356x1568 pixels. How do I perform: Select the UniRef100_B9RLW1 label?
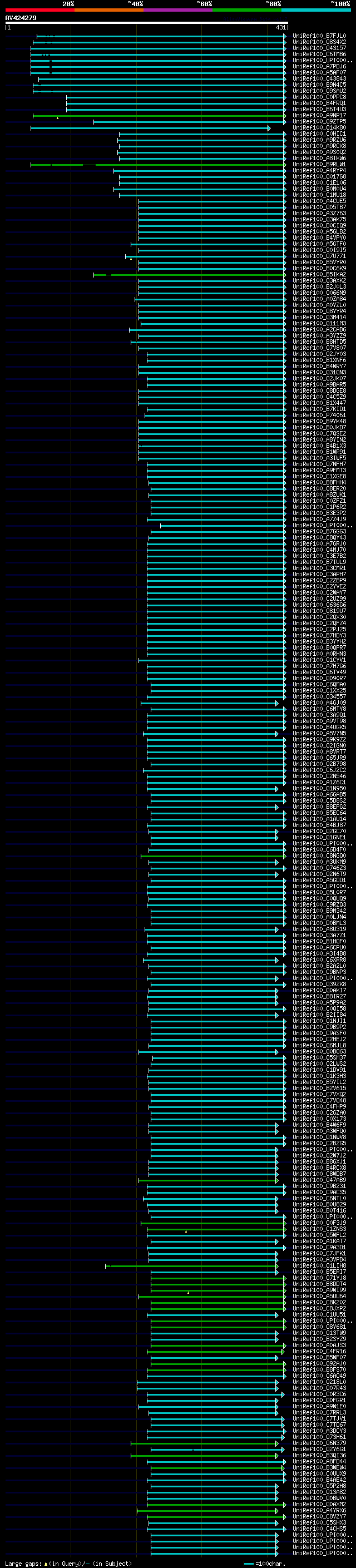tap(319, 164)
